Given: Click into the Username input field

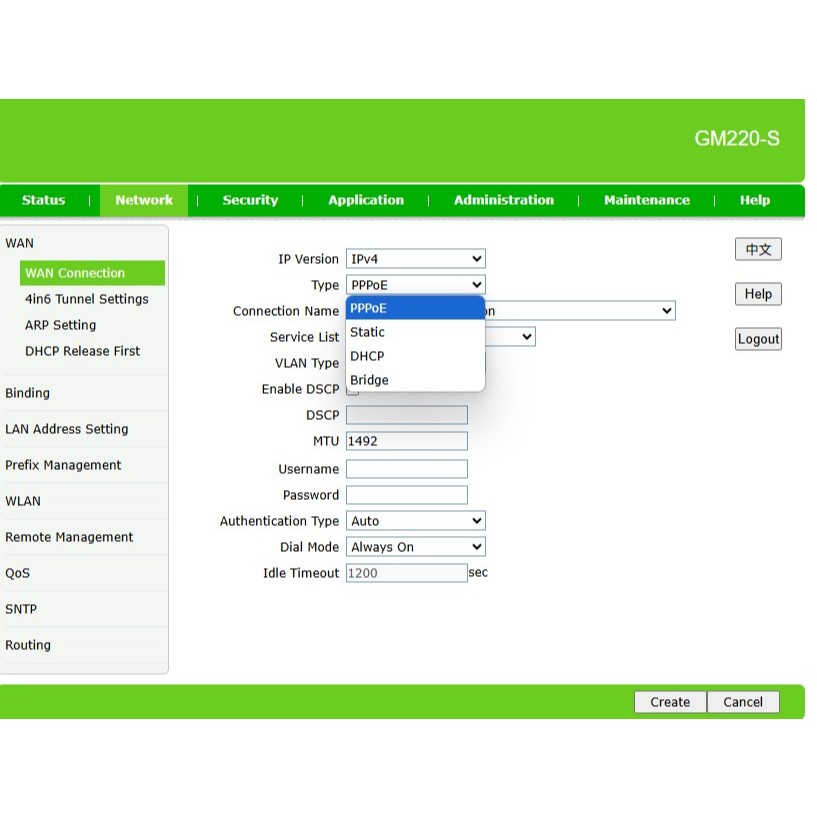Looking at the screenshot, I should 406,469.
